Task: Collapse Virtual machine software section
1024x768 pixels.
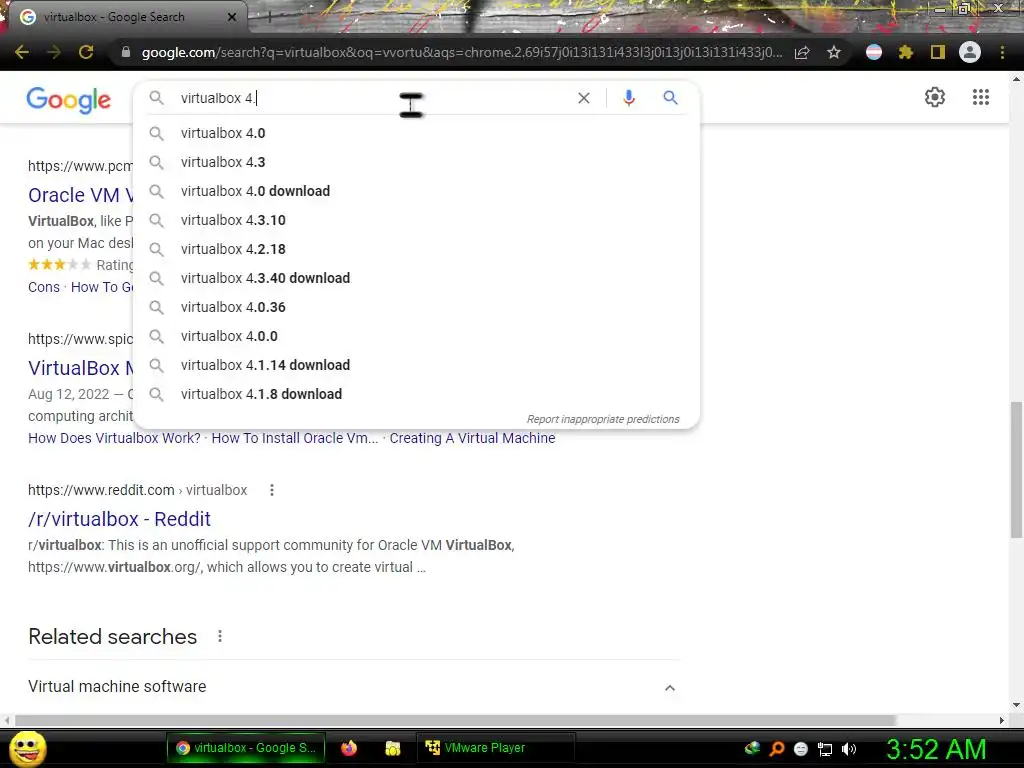Action: pos(669,687)
